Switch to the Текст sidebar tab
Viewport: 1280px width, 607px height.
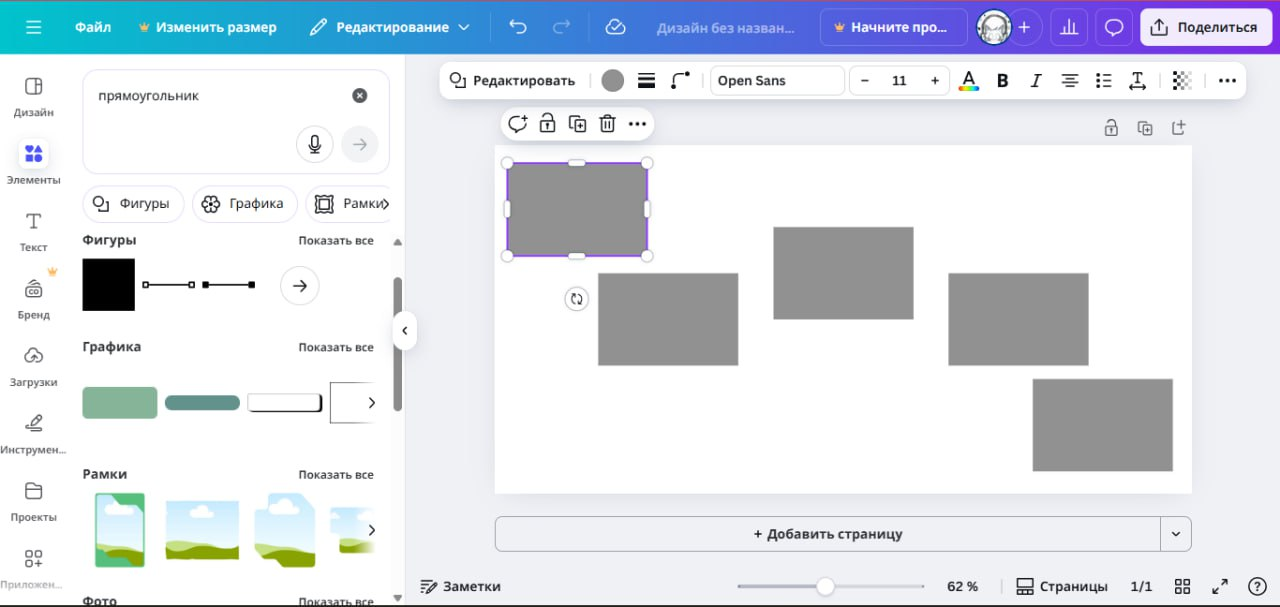point(33,231)
